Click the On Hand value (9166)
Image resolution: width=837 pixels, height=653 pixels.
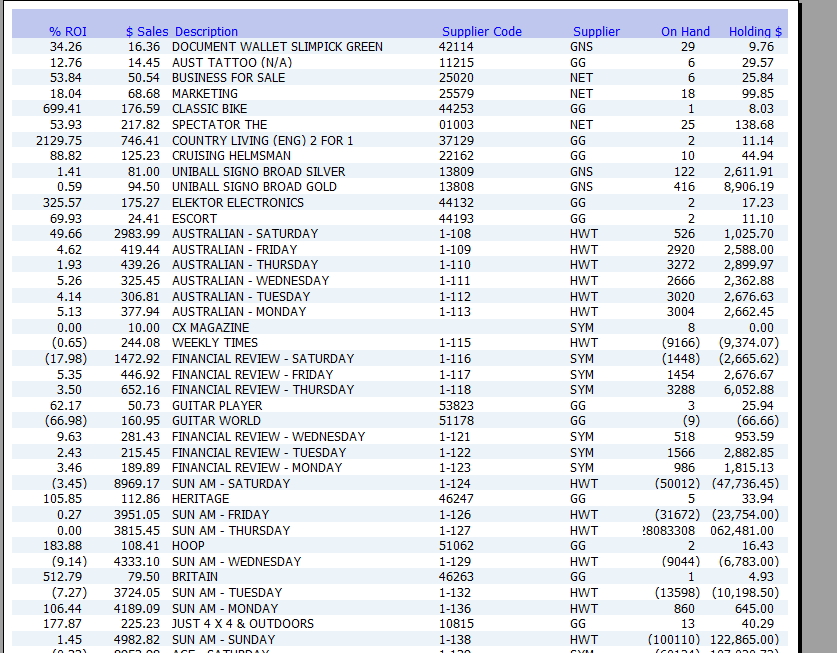681,343
